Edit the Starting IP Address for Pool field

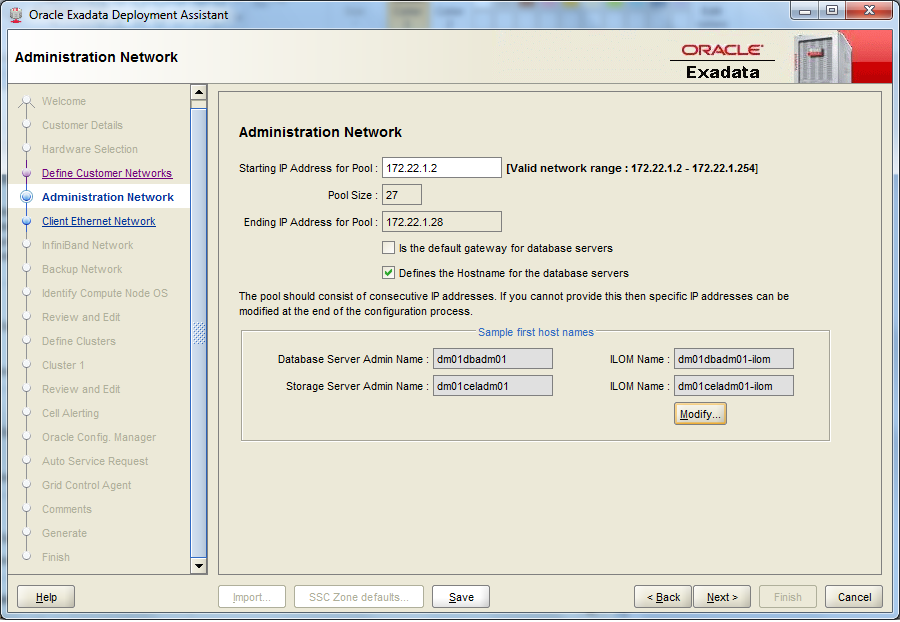[441, 167]
